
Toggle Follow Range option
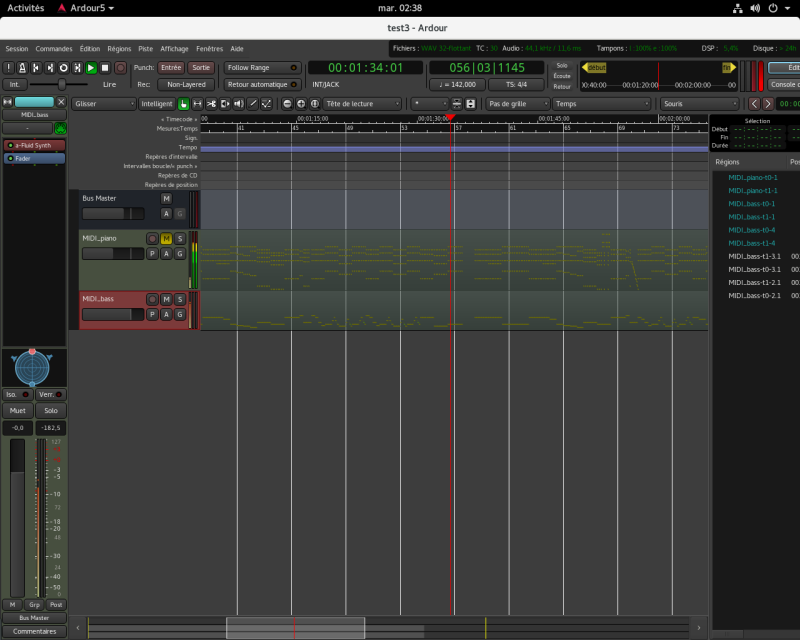point(262,68)
